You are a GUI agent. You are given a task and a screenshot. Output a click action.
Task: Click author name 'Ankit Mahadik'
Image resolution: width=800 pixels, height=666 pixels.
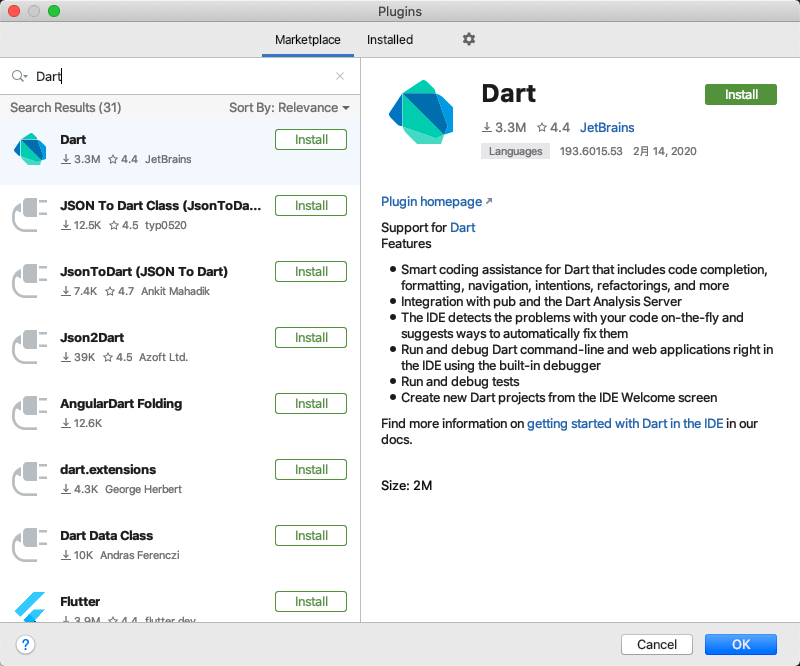point(176,291)
